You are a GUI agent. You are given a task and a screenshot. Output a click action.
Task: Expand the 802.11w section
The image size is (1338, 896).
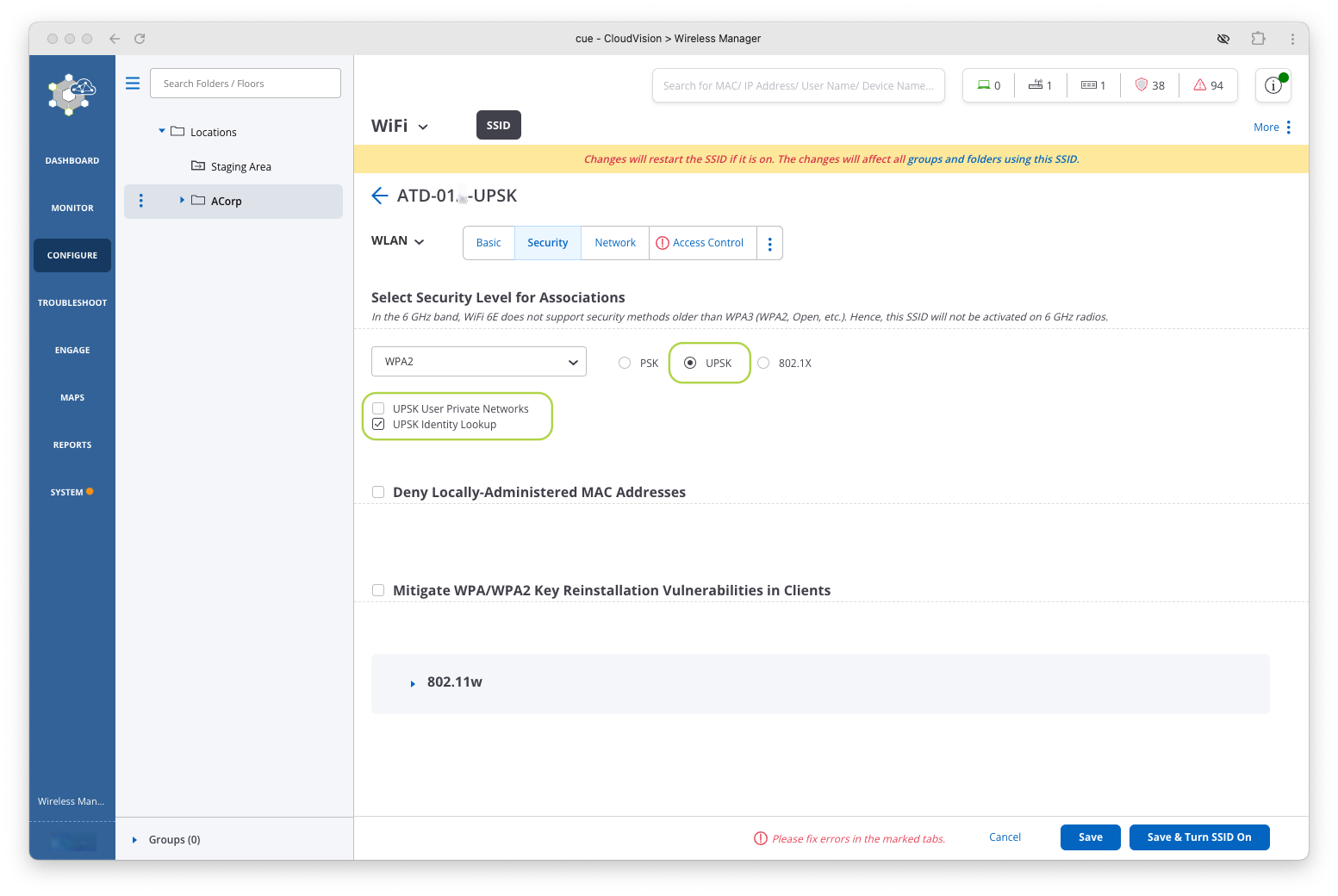[x=413, y=683]
